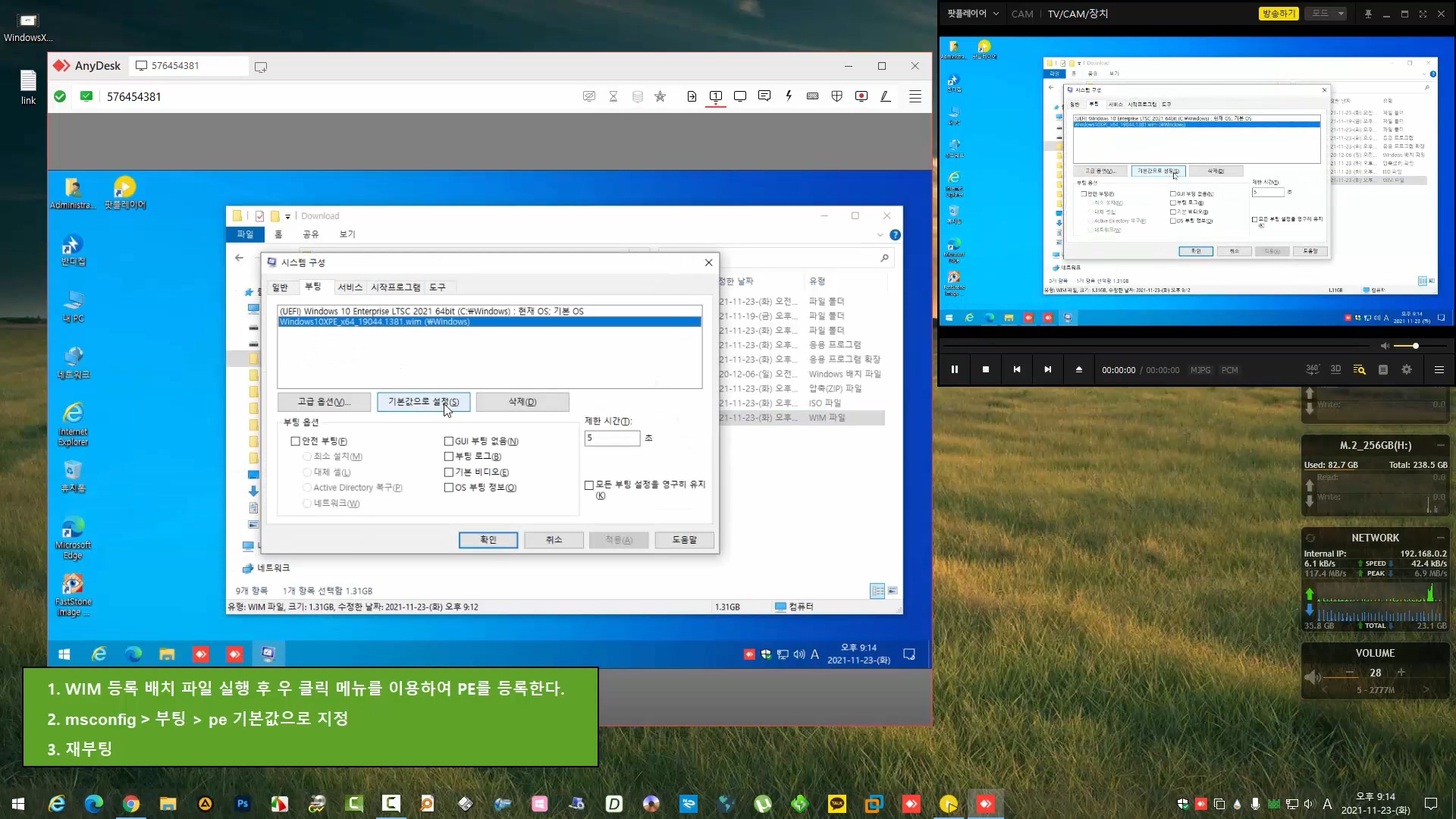Open PotPlayer settings gear

click(1407, 370)
